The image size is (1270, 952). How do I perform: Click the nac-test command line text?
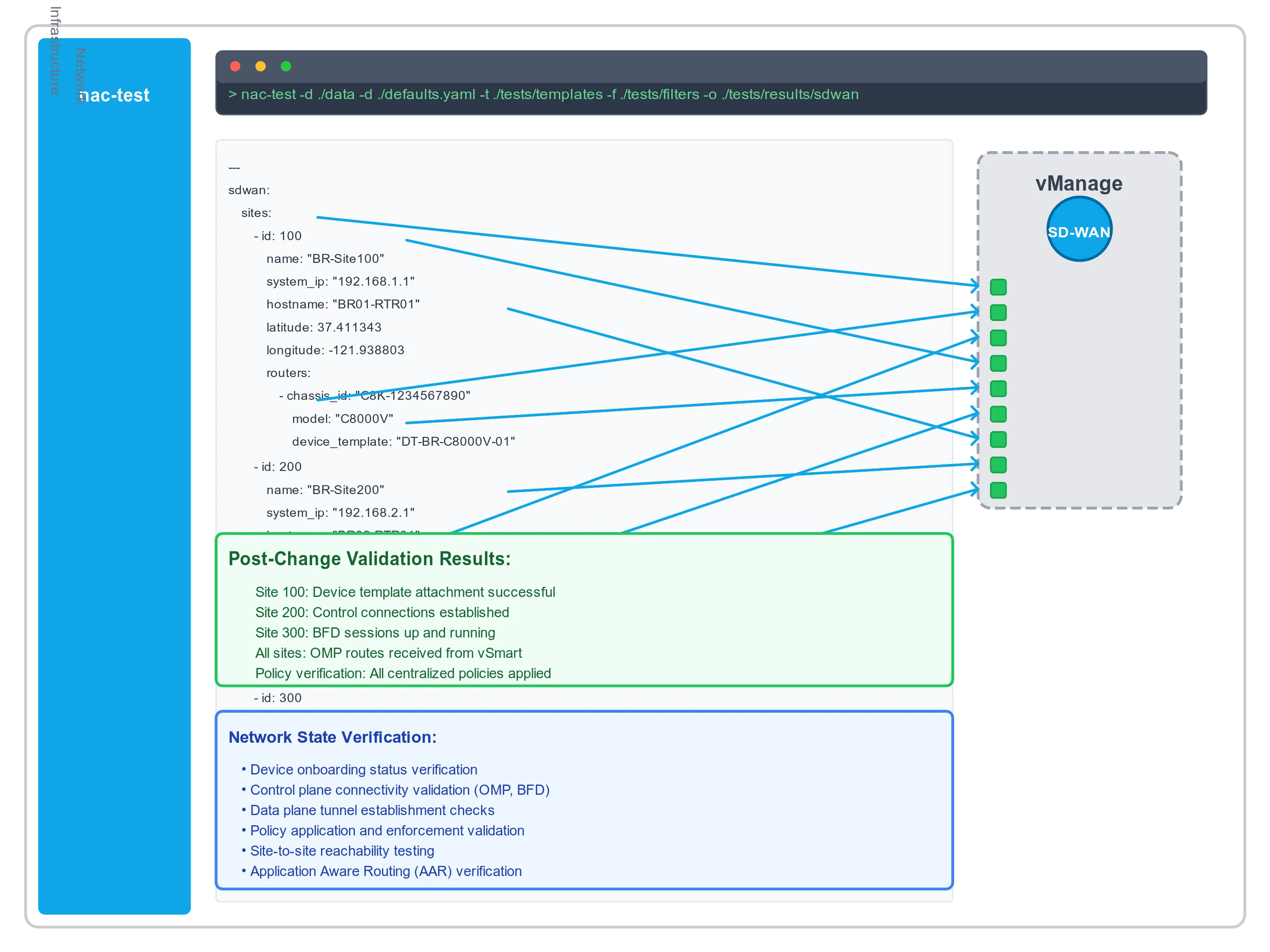click(543, 94)
